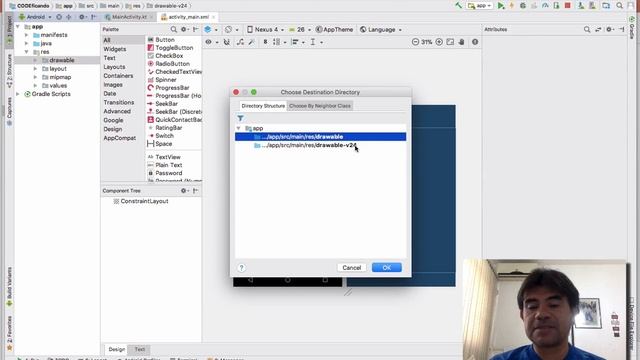The width and height of the screenshot is (640, 360).
Task: Open the Android project view dropdown
Action: tap(35, 17)
